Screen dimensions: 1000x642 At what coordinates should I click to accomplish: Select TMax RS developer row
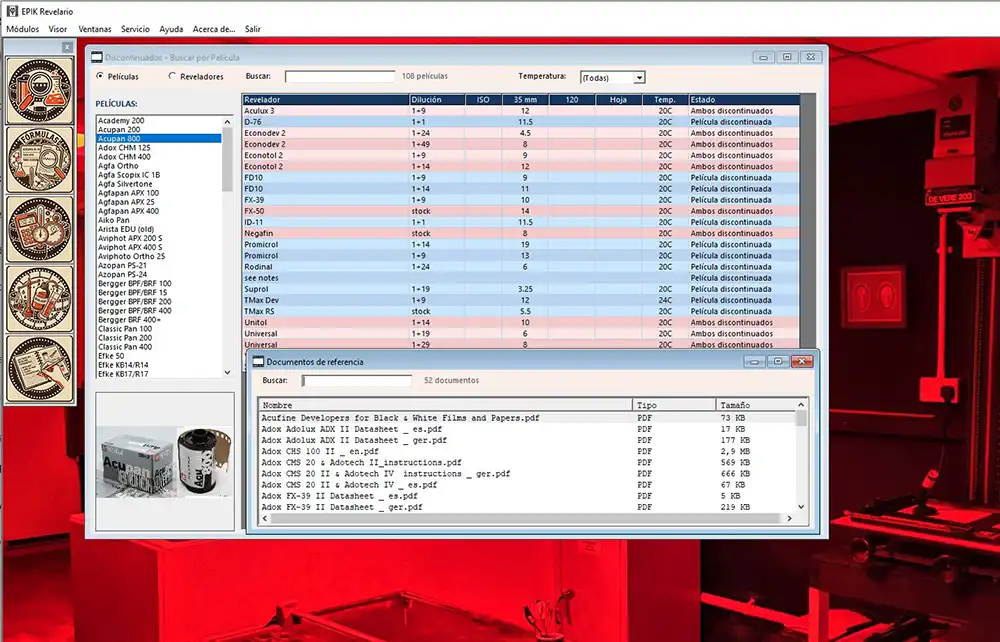point(520,312)
